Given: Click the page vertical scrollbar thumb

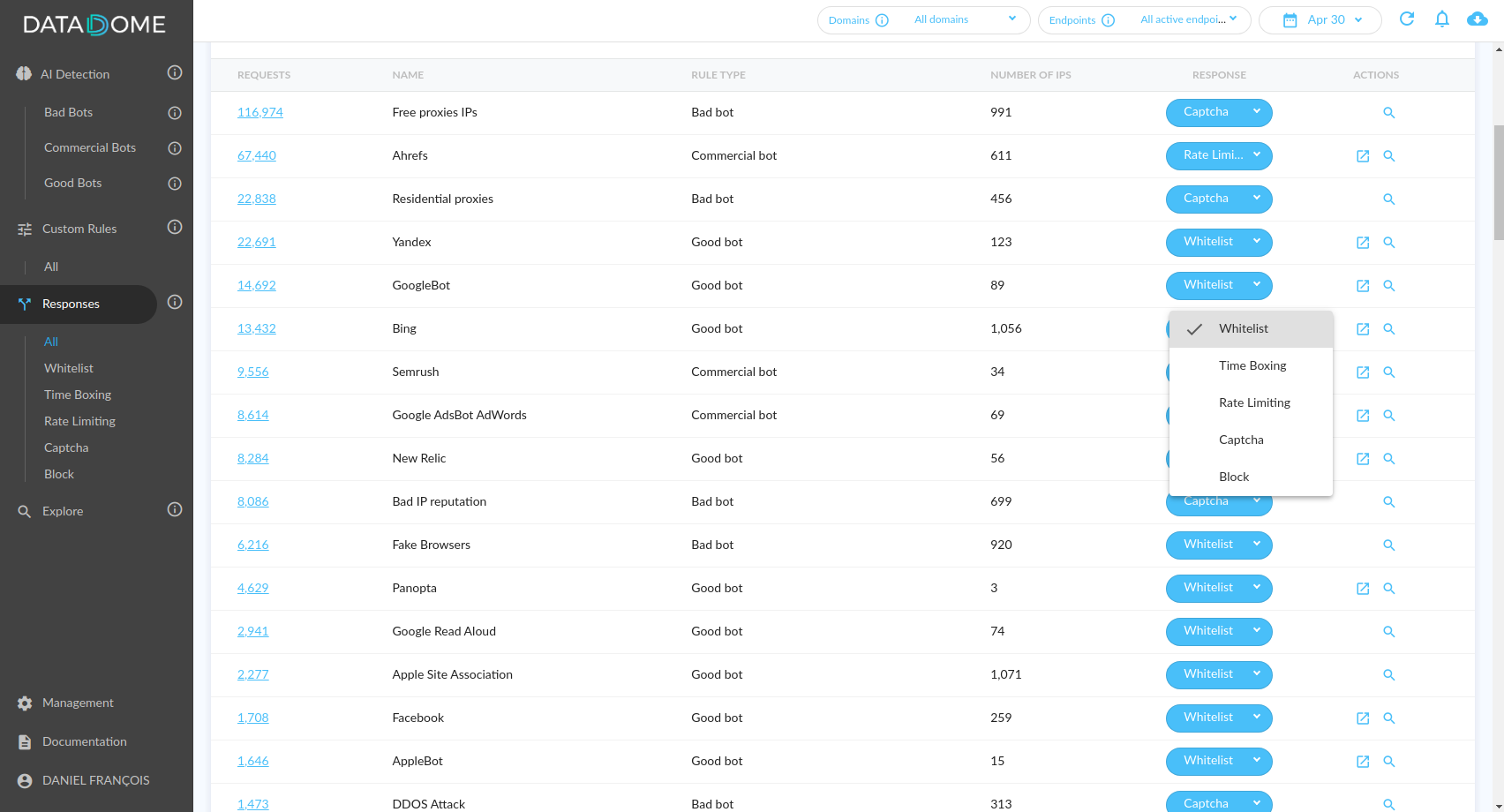Looking at the screenshot, I should coord(1498,182).
